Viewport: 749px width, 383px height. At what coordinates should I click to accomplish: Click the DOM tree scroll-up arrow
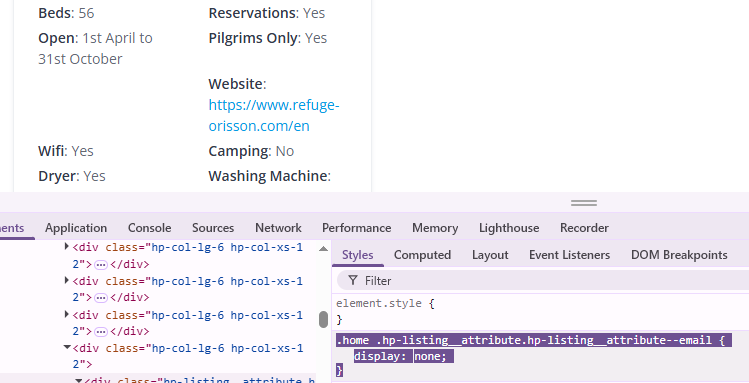pos(323,248)
